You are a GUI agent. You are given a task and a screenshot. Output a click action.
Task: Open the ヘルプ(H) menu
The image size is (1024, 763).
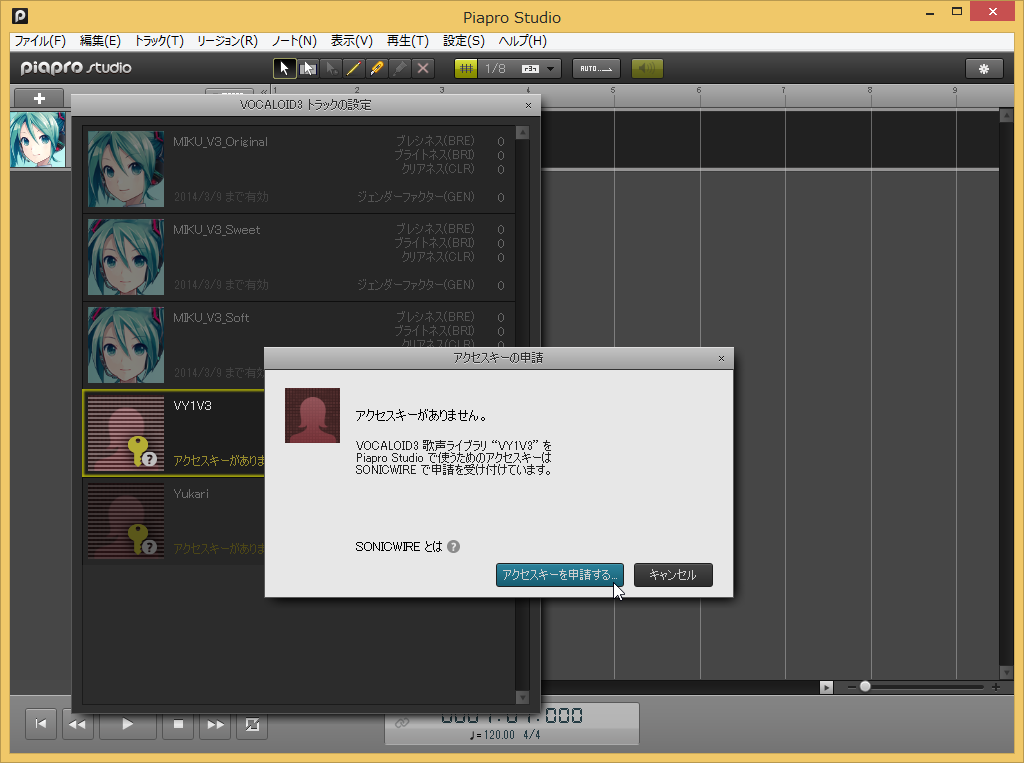pos(522,41)
